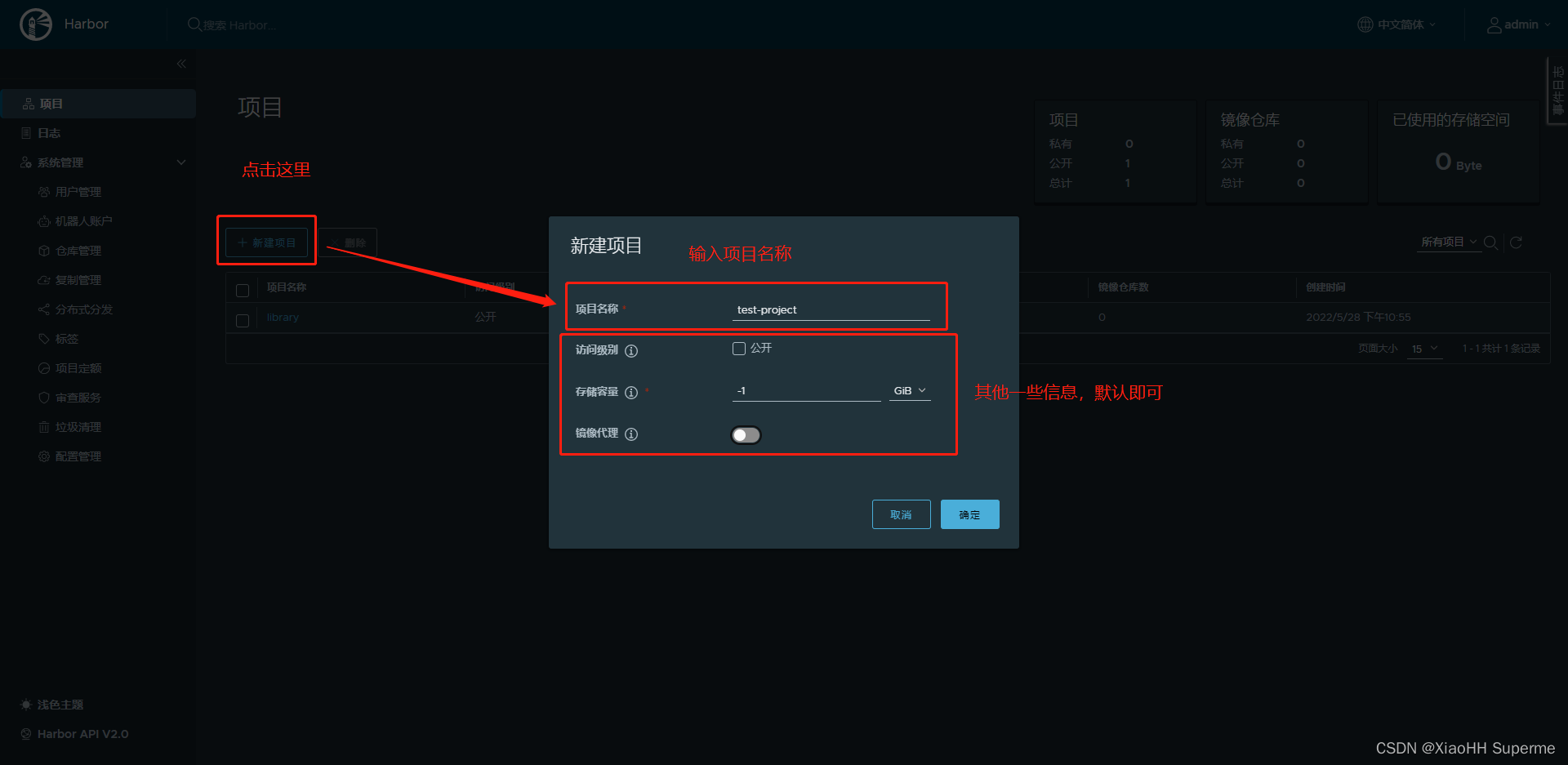The height and width of the screenshot is (765, 1568).
Task: Click the Harbor API V2.0 icon
Action: click(26, 734)
